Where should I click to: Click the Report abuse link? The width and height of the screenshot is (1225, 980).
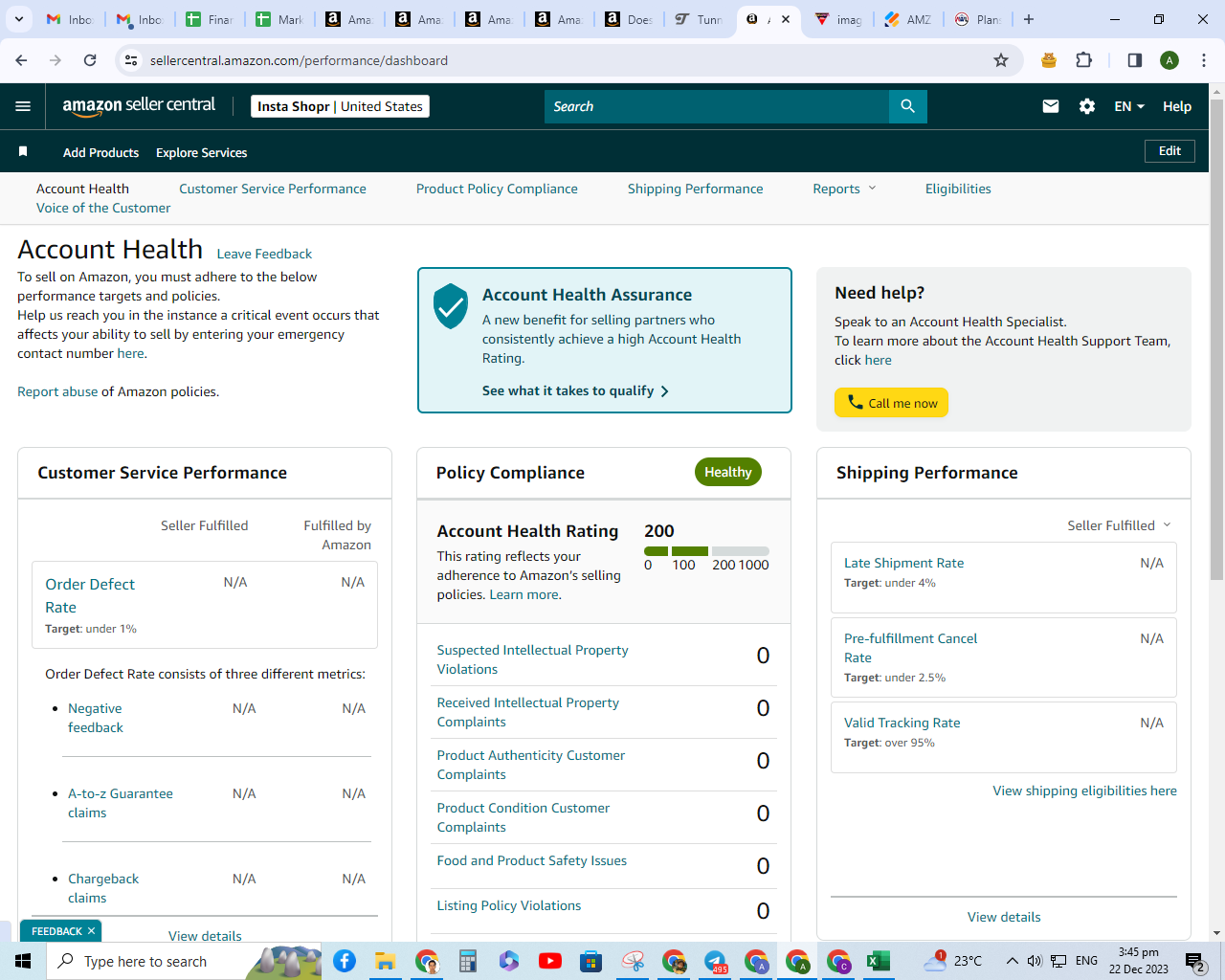[x=57, y=391]
